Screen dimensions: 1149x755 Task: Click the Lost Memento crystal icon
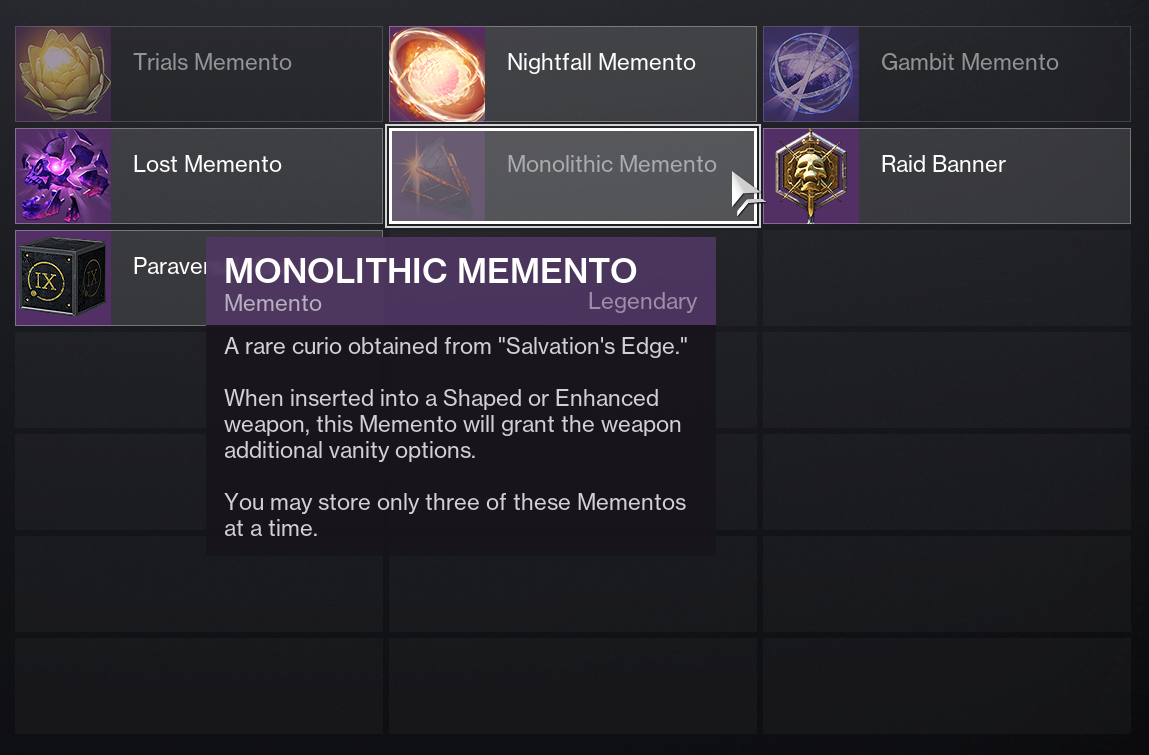62,175
